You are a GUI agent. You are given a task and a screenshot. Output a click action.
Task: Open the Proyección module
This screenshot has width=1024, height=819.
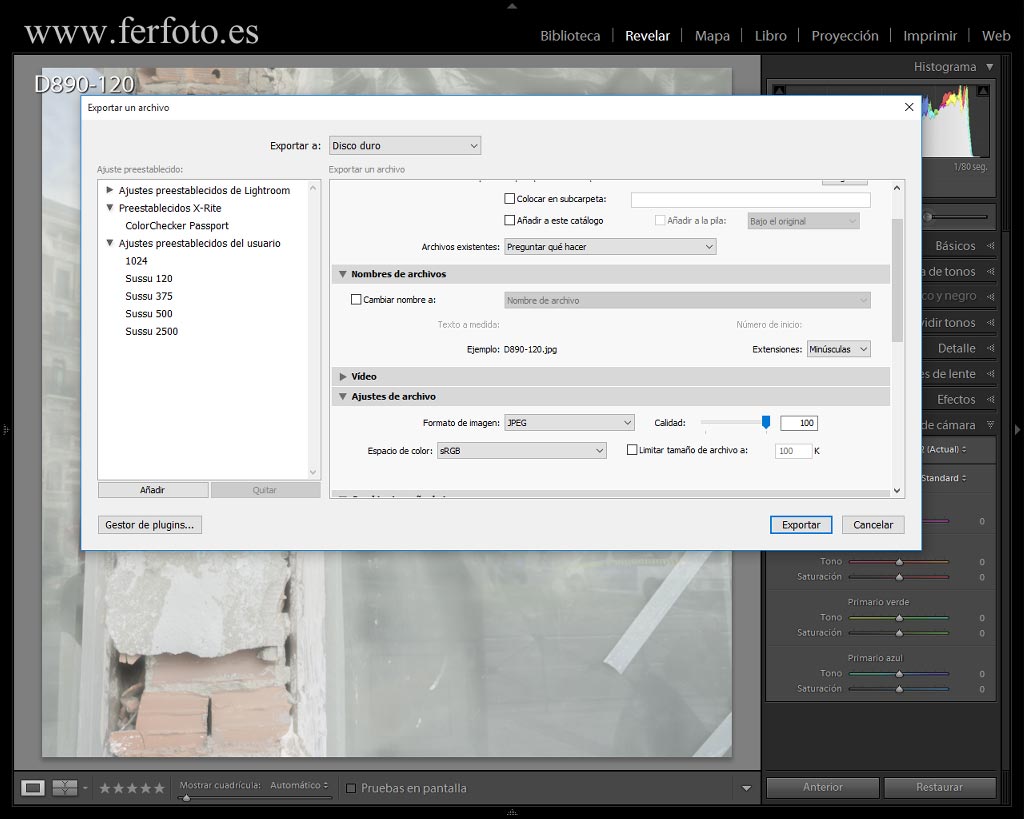[844, 36]
